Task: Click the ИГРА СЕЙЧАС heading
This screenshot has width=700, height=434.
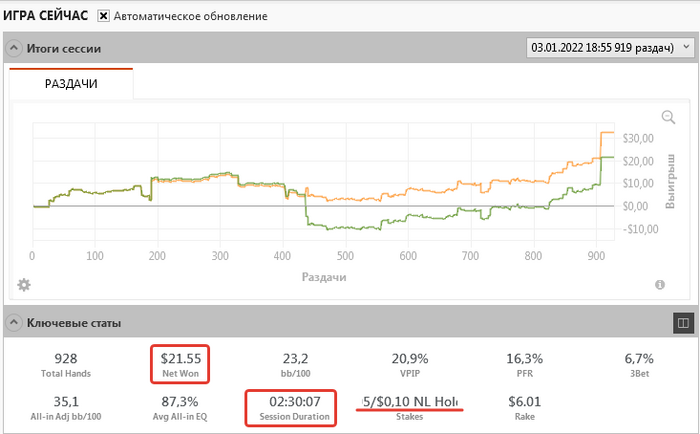Action: tap(46, 17)
